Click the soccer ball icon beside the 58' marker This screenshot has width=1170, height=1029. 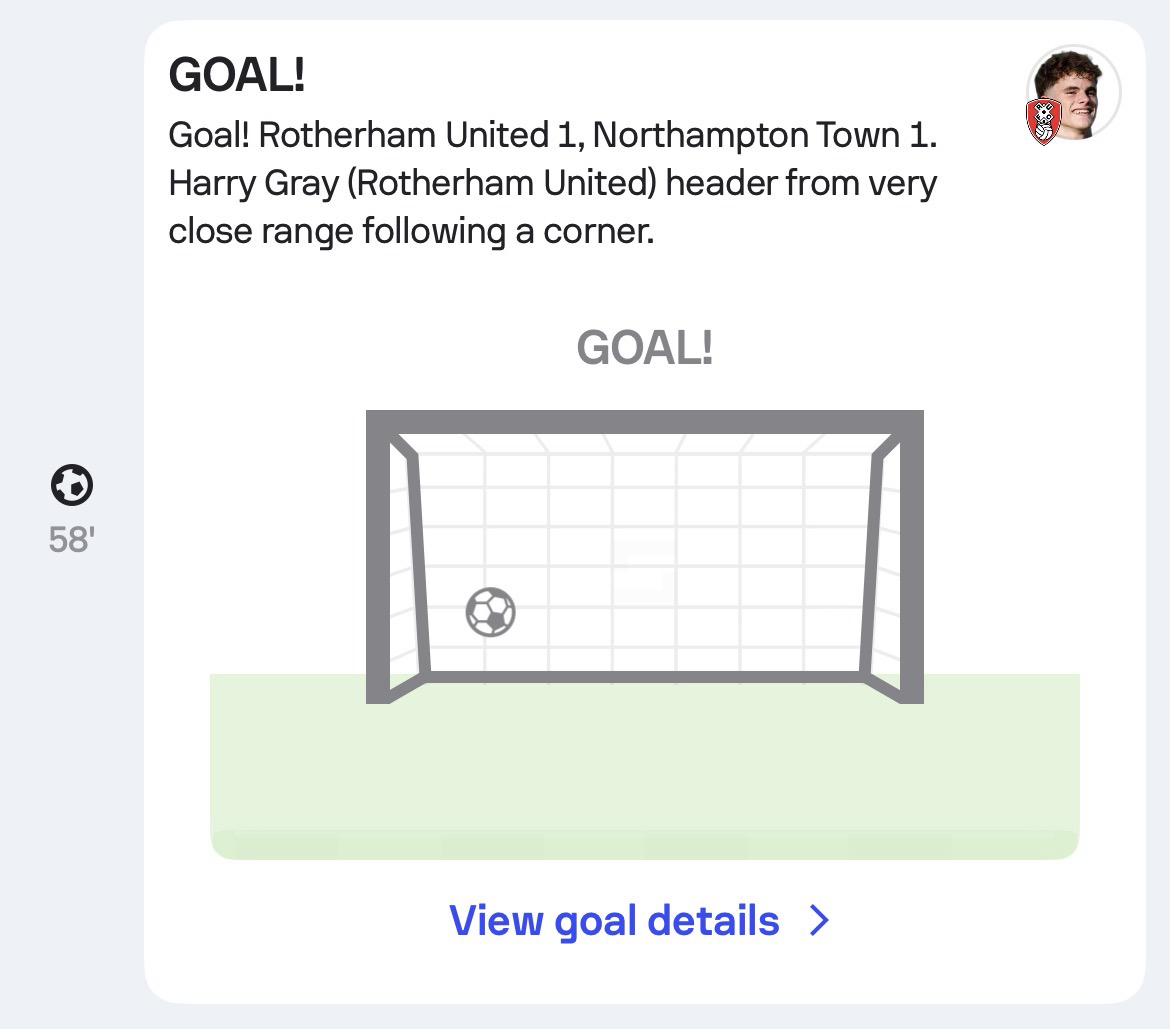(71, 486)
